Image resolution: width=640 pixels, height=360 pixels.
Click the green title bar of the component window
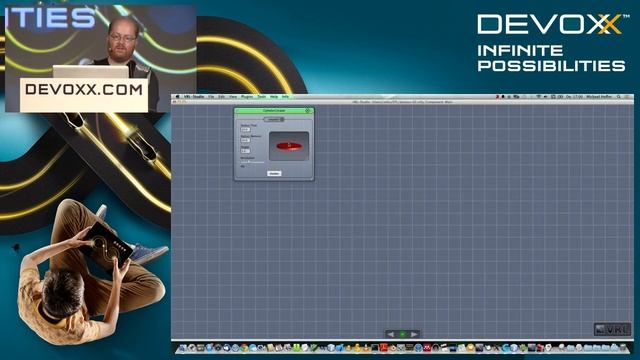pos(274,111)
